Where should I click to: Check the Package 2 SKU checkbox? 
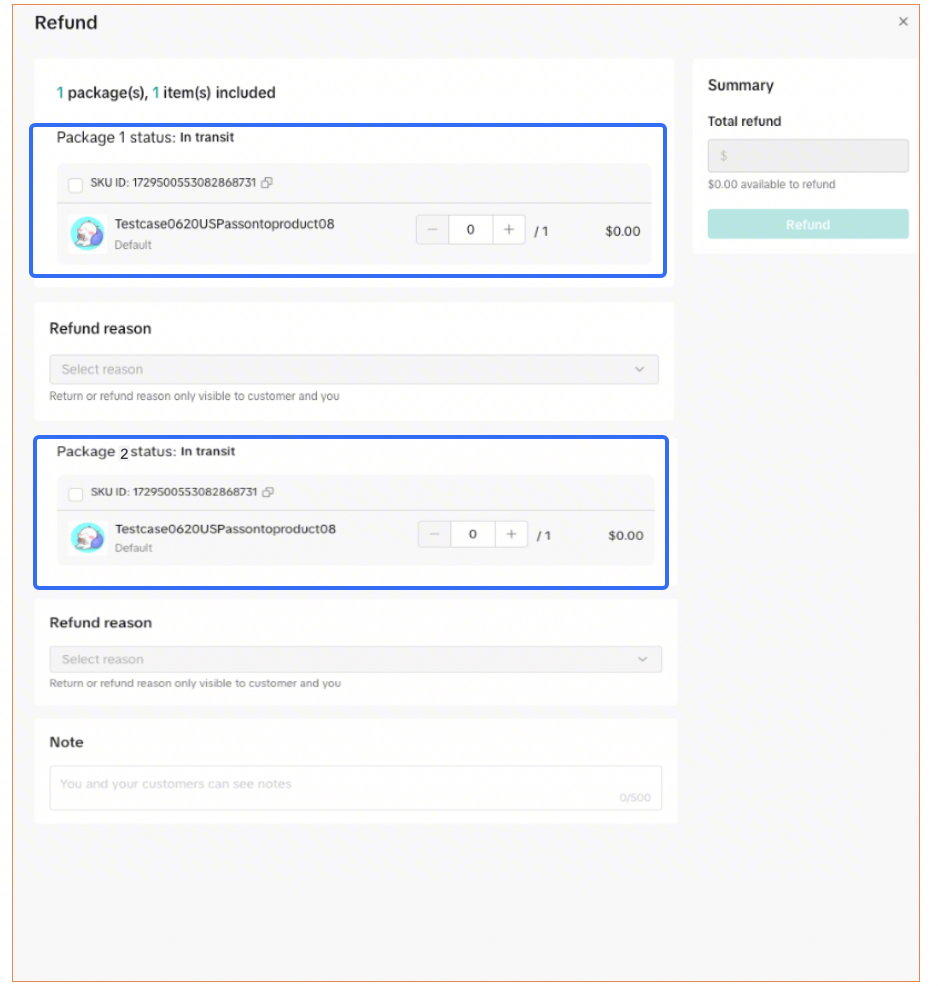[76, 494]
